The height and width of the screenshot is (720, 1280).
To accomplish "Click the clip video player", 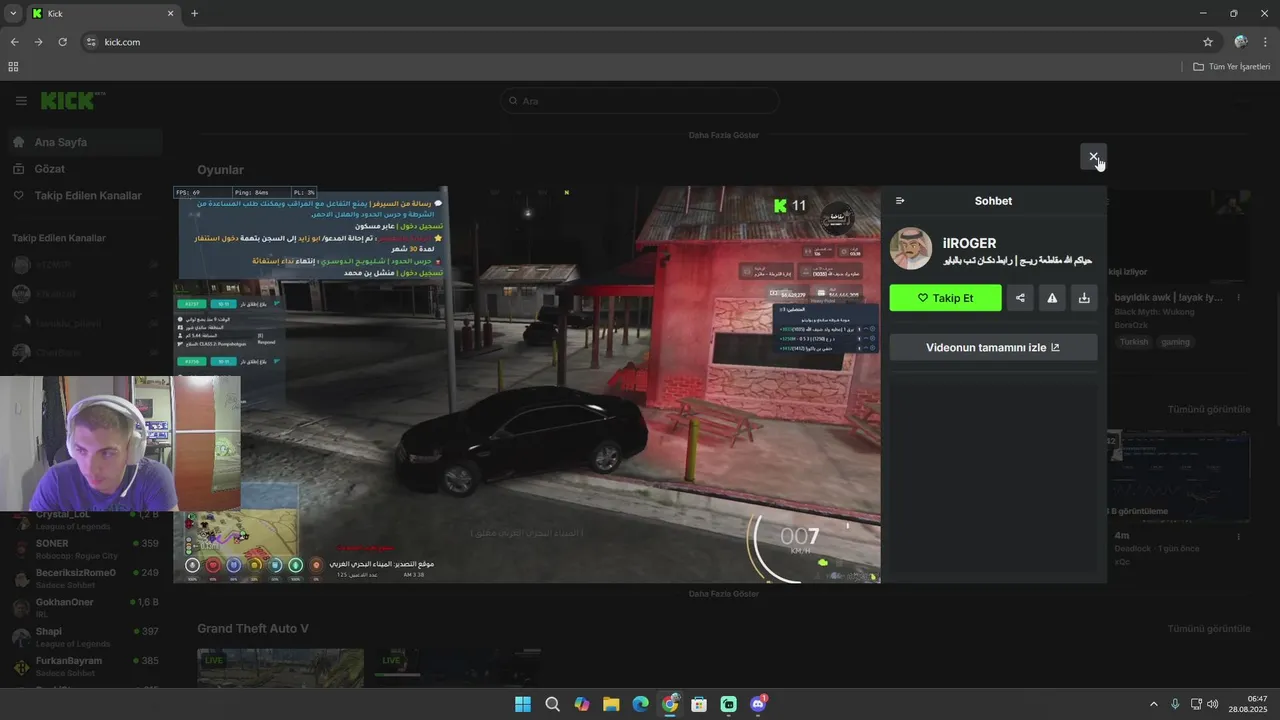I will [x=527, y=384].
